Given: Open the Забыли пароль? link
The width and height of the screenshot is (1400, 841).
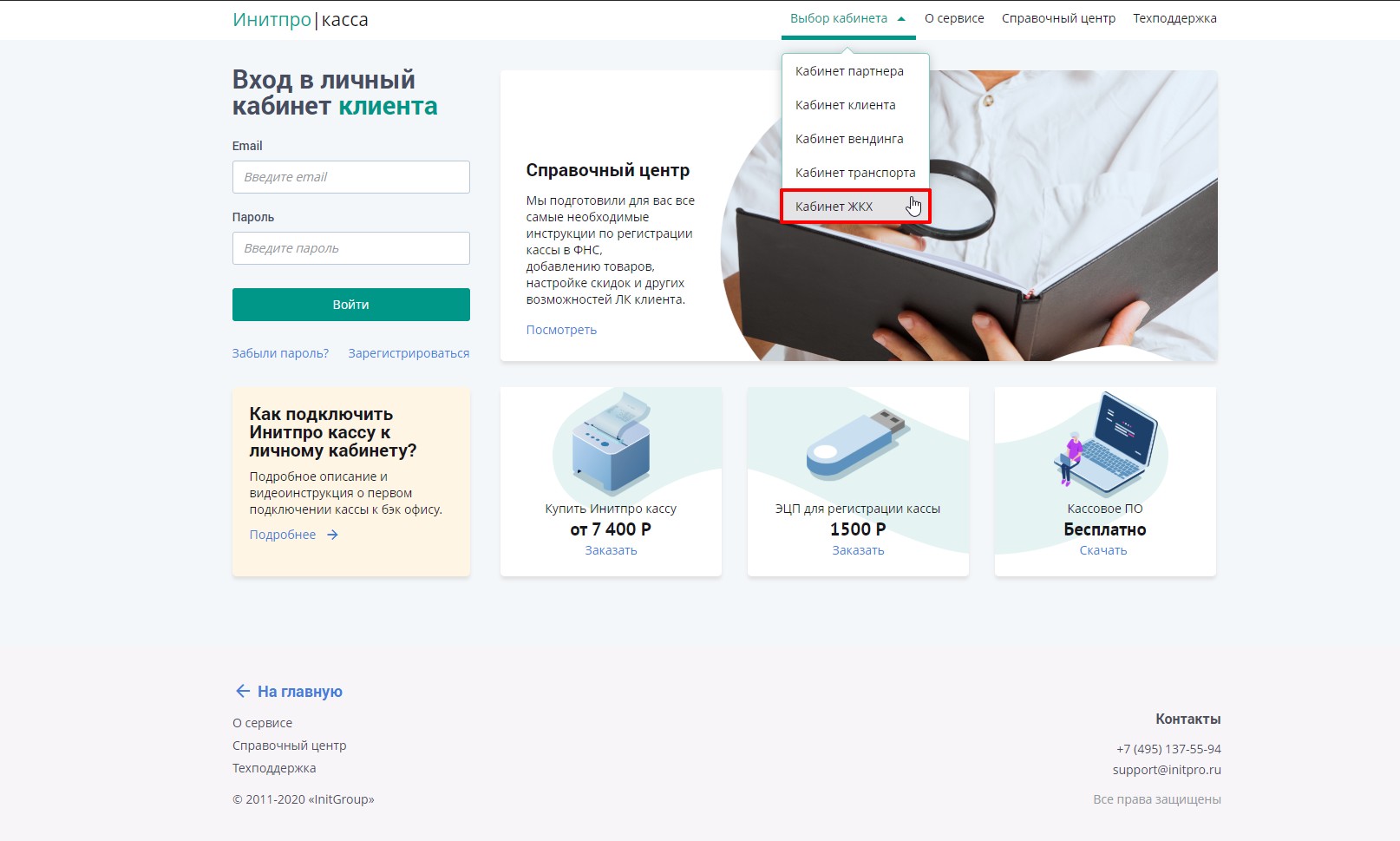Looking at the screenshot, I should click(x=280, y=353).
